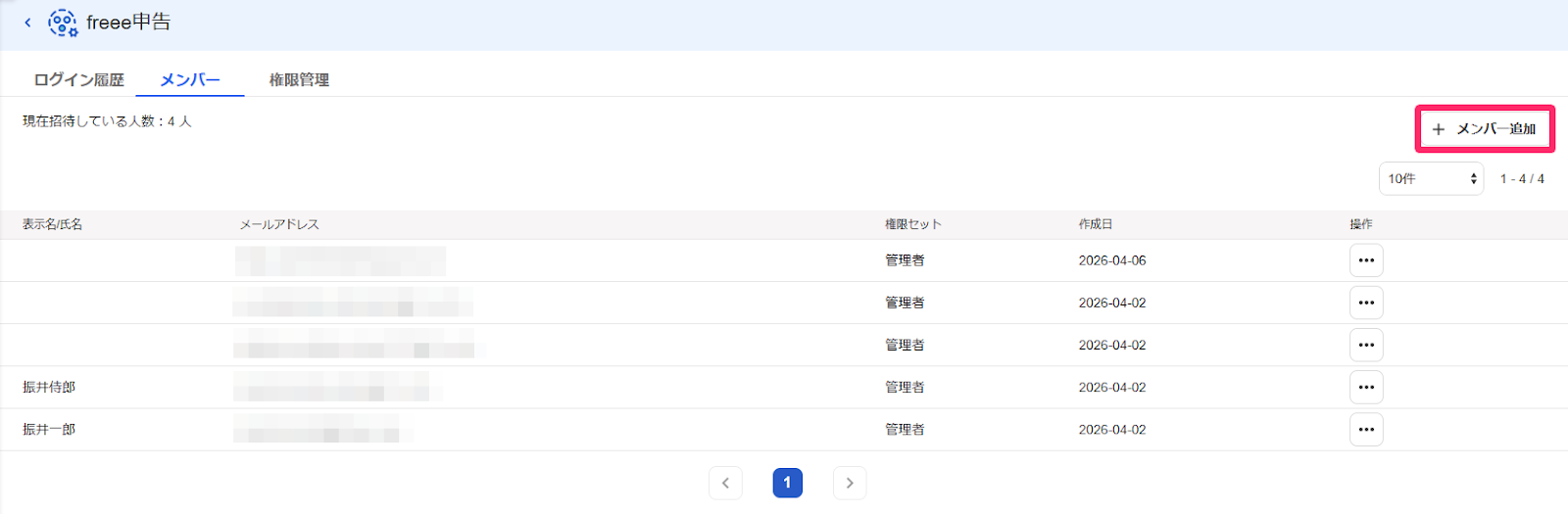Click the 作成日 column header
1568x514 pixels.
[x=1096, y=224]
